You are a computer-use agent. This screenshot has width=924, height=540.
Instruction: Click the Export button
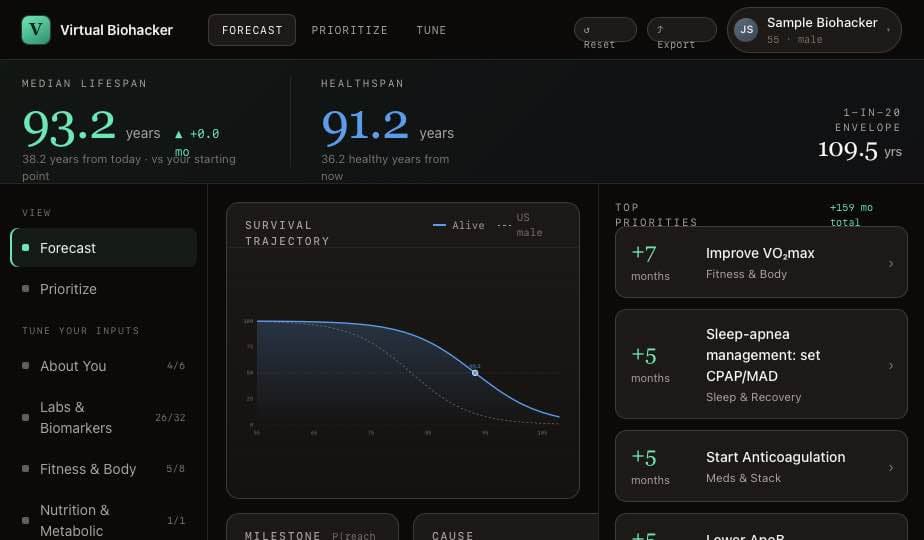(x=681, y=30)
